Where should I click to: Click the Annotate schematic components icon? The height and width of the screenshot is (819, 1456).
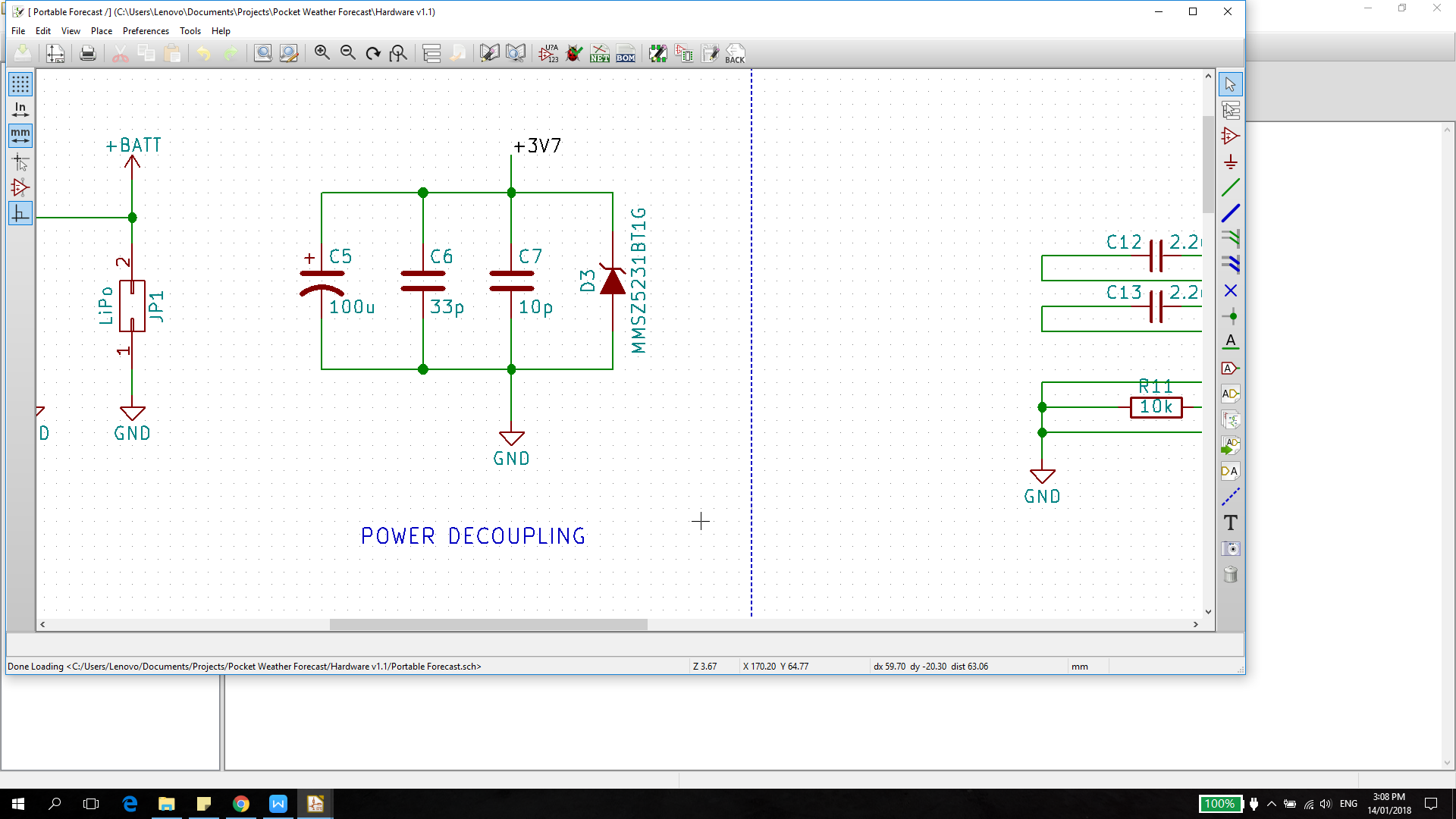coord(548,53)
